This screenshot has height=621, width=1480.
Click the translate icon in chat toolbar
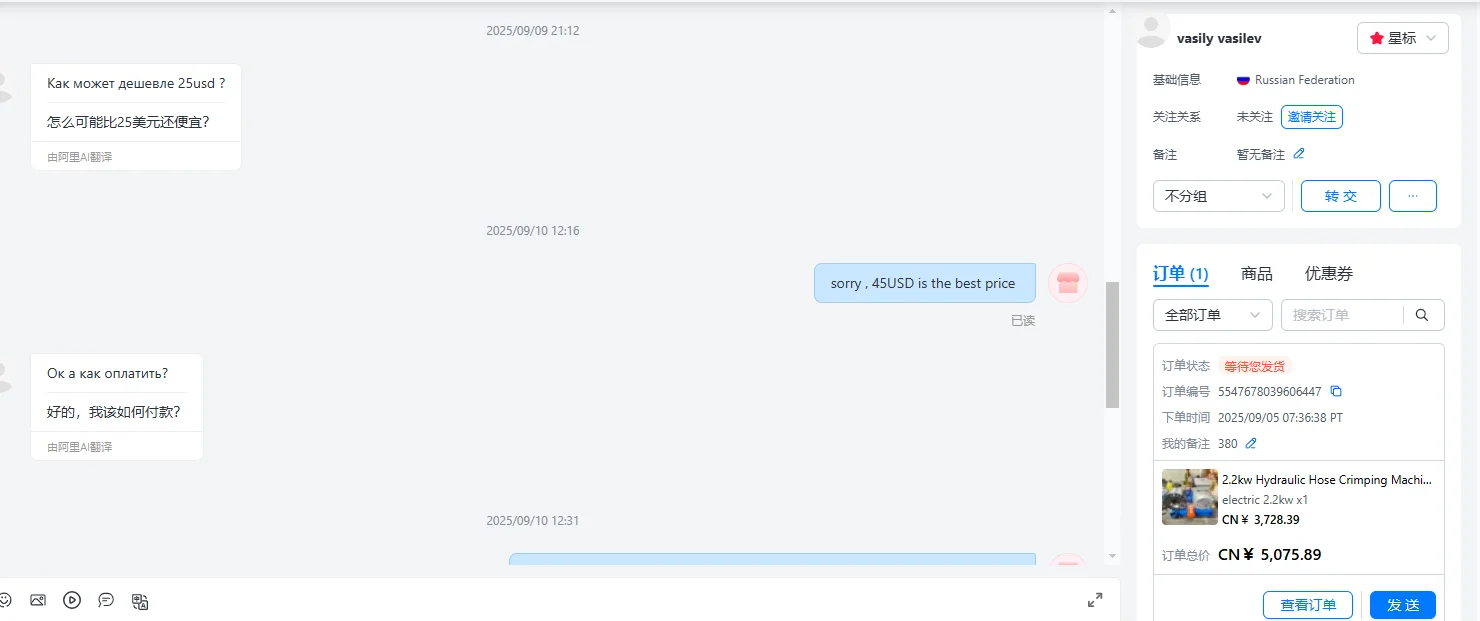(x=140, y=601)
